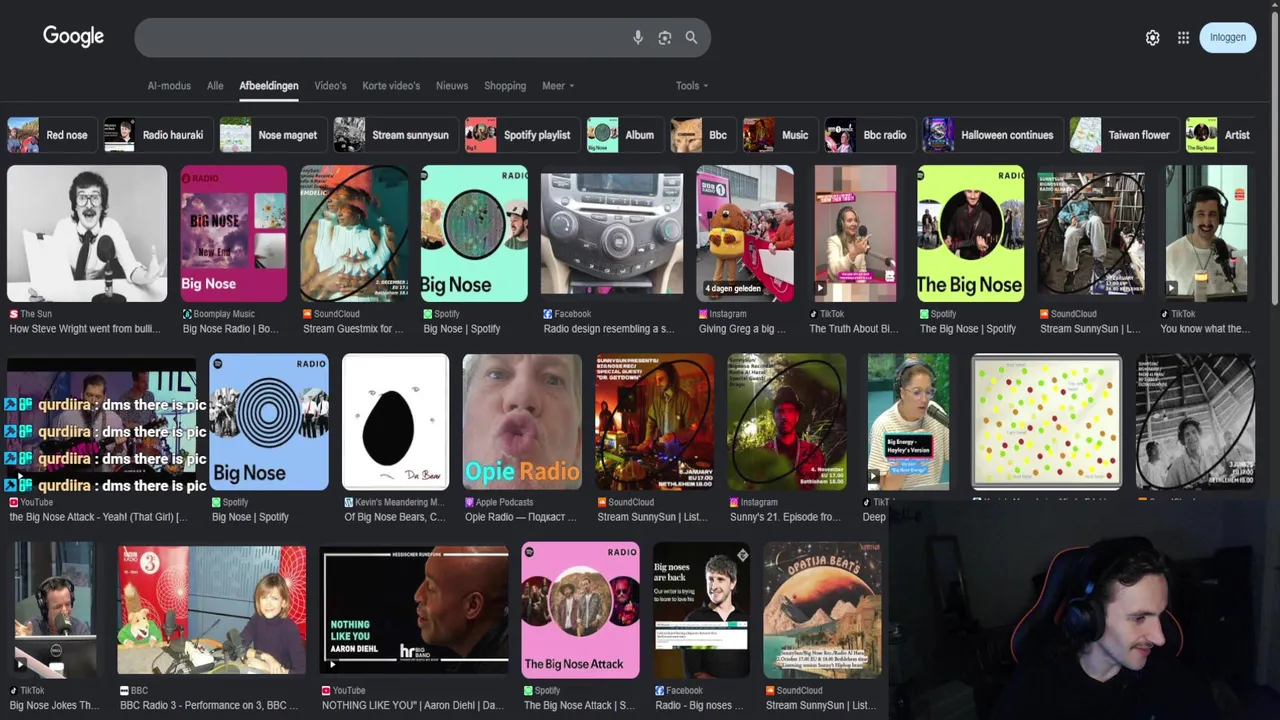This screenshot has width=1280, height=720.
Task: Select the Bbc filter chip
Action: point(703,135)
